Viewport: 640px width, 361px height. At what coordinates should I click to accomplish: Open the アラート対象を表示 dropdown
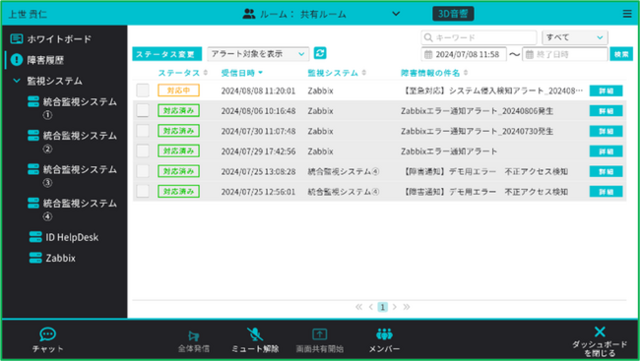[258, 54]
